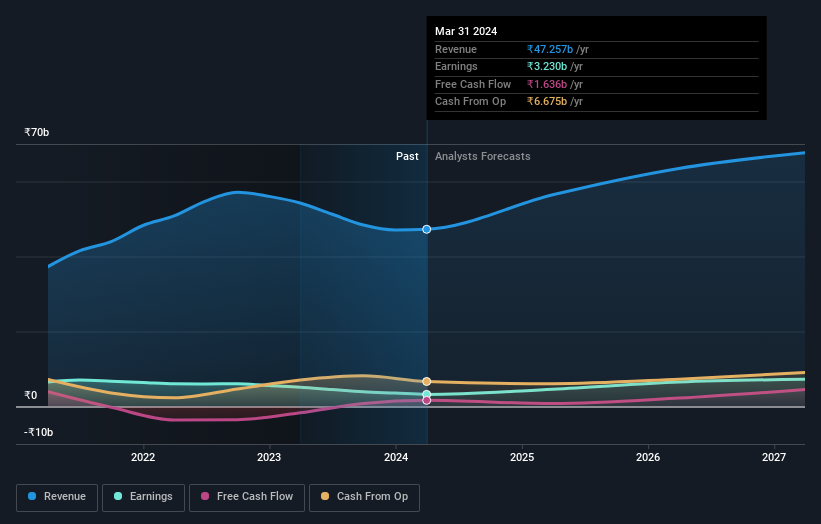Select the Free Cash Flow pink data point marker
Screen dimensions: 821x524
click(427, 400)
